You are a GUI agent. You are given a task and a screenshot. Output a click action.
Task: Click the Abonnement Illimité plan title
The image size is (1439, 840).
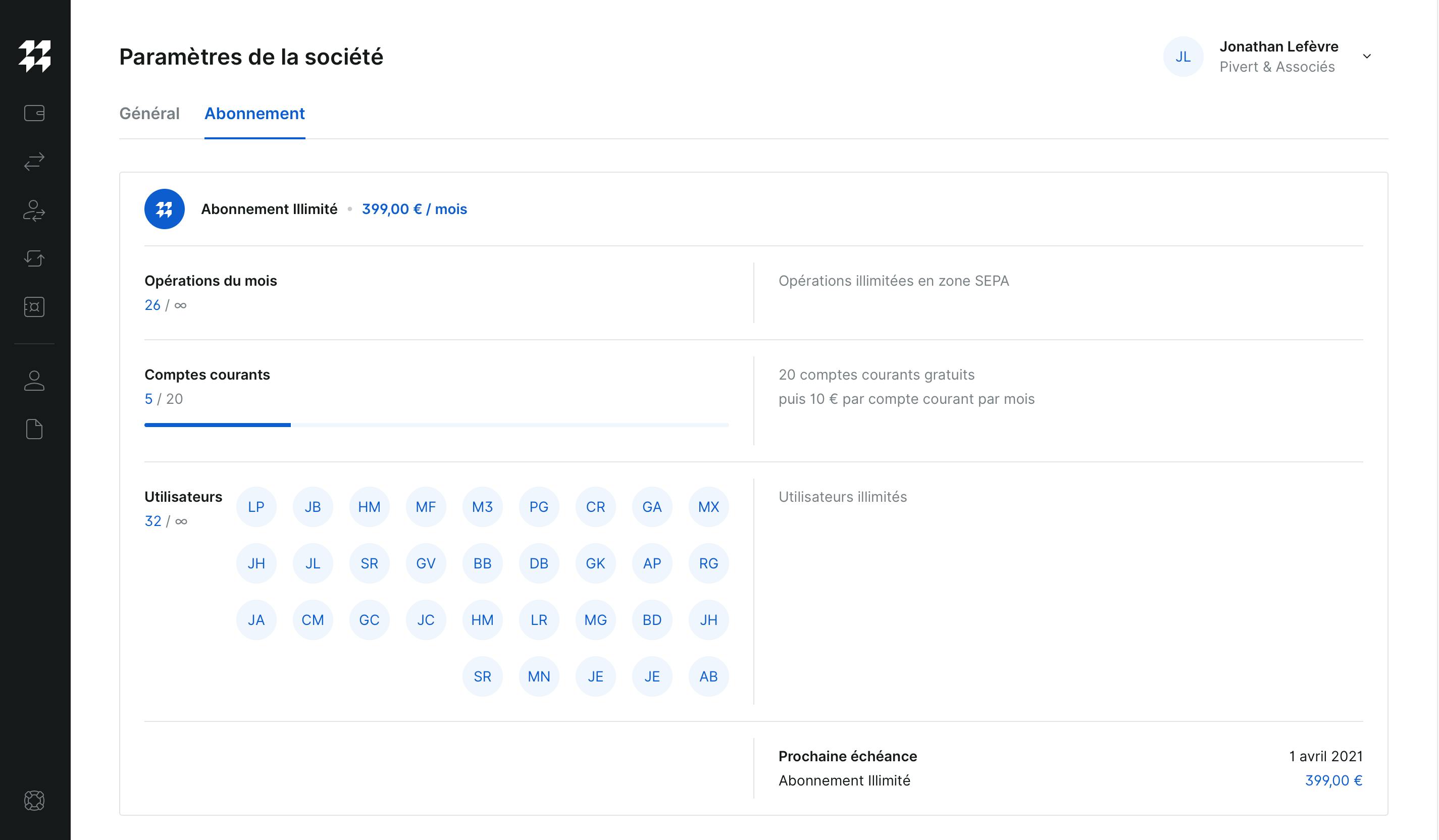pos(269,209)
